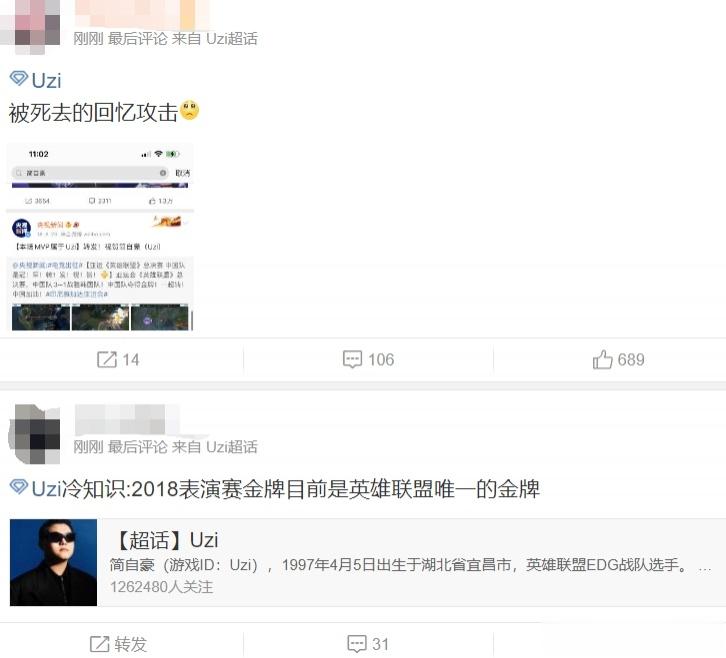Click the 1262480人关注 follower count

point(162,587)
